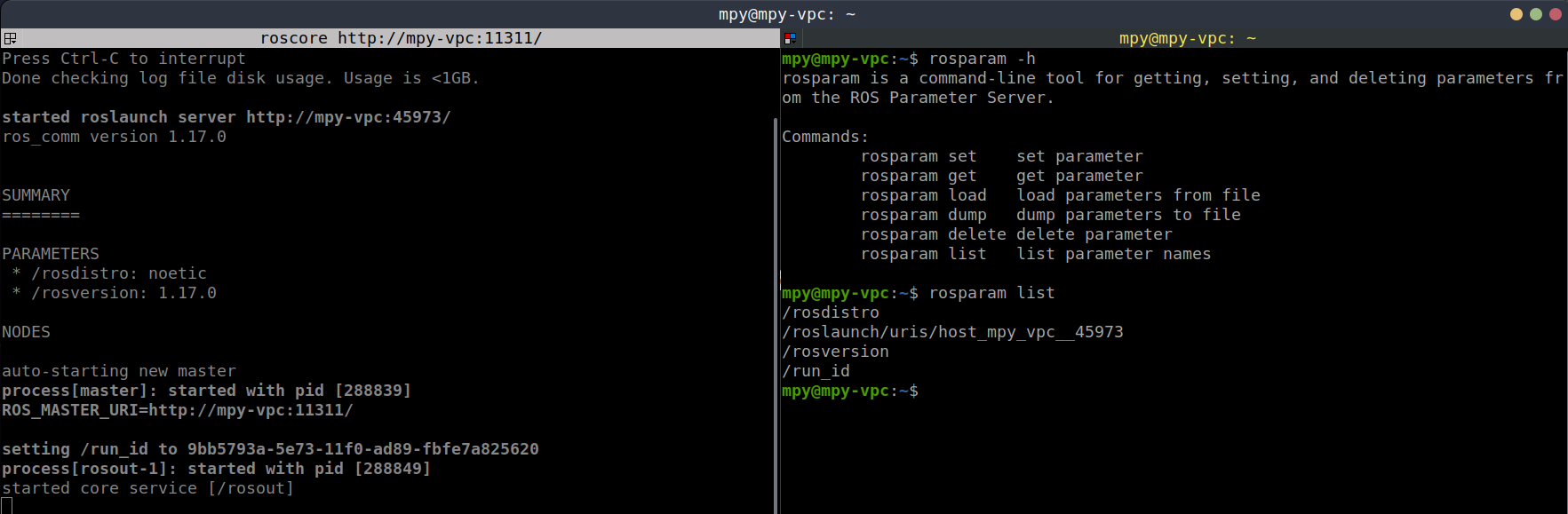Click the /run_id entry in parameter list
The image size is (1568, 514).
tap(816, 371)
